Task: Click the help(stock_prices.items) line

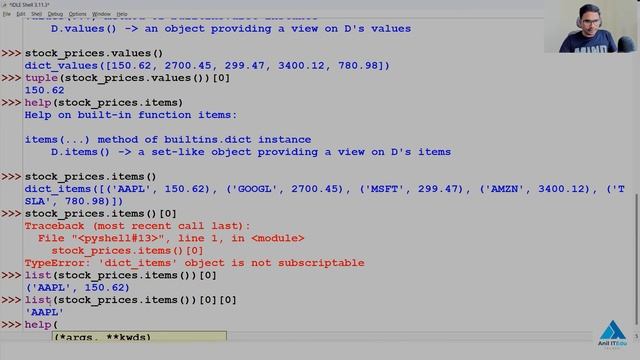Action: [x=104, y=103]
